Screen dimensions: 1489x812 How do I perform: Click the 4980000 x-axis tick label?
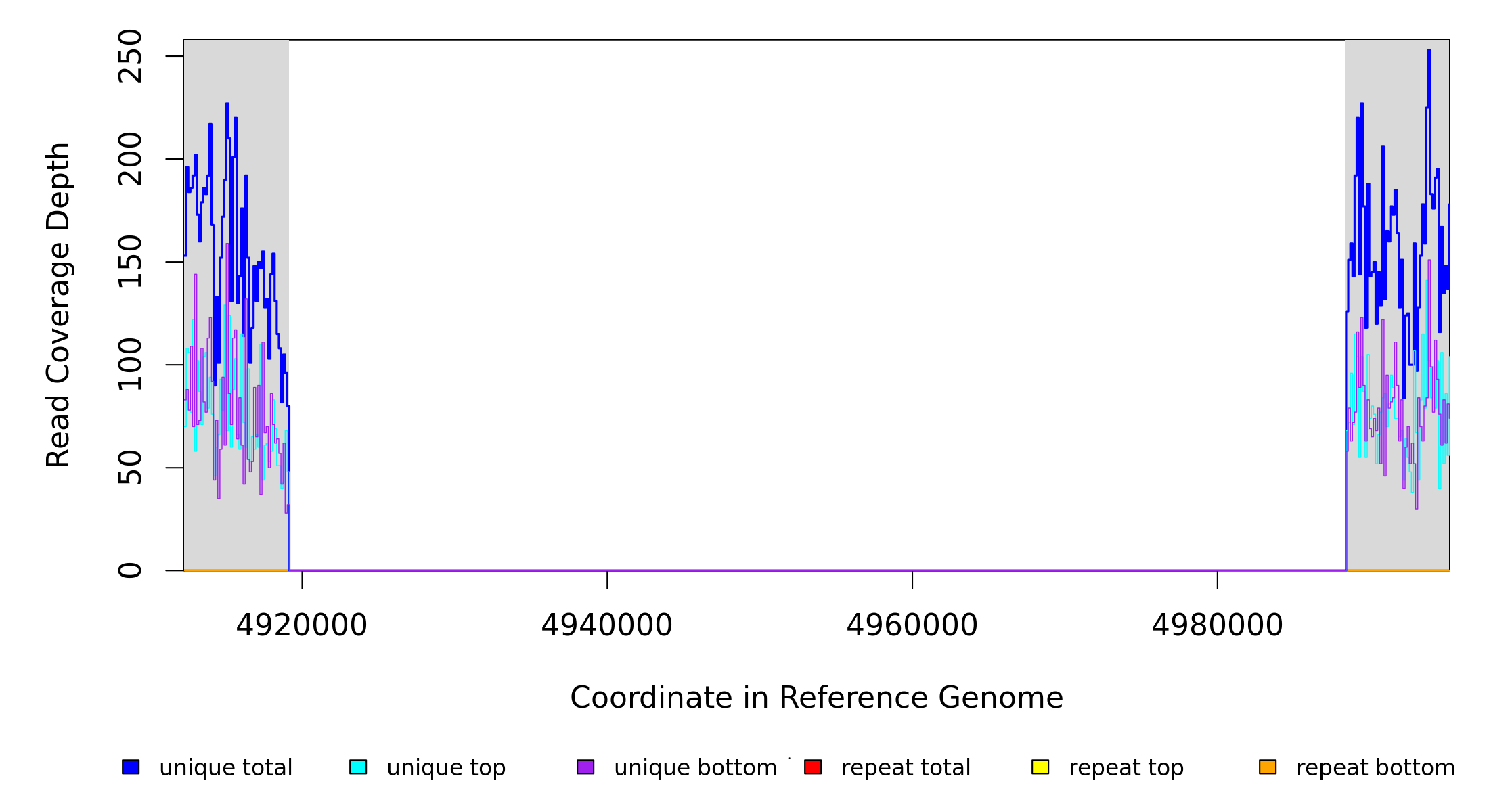point(1218,625)
